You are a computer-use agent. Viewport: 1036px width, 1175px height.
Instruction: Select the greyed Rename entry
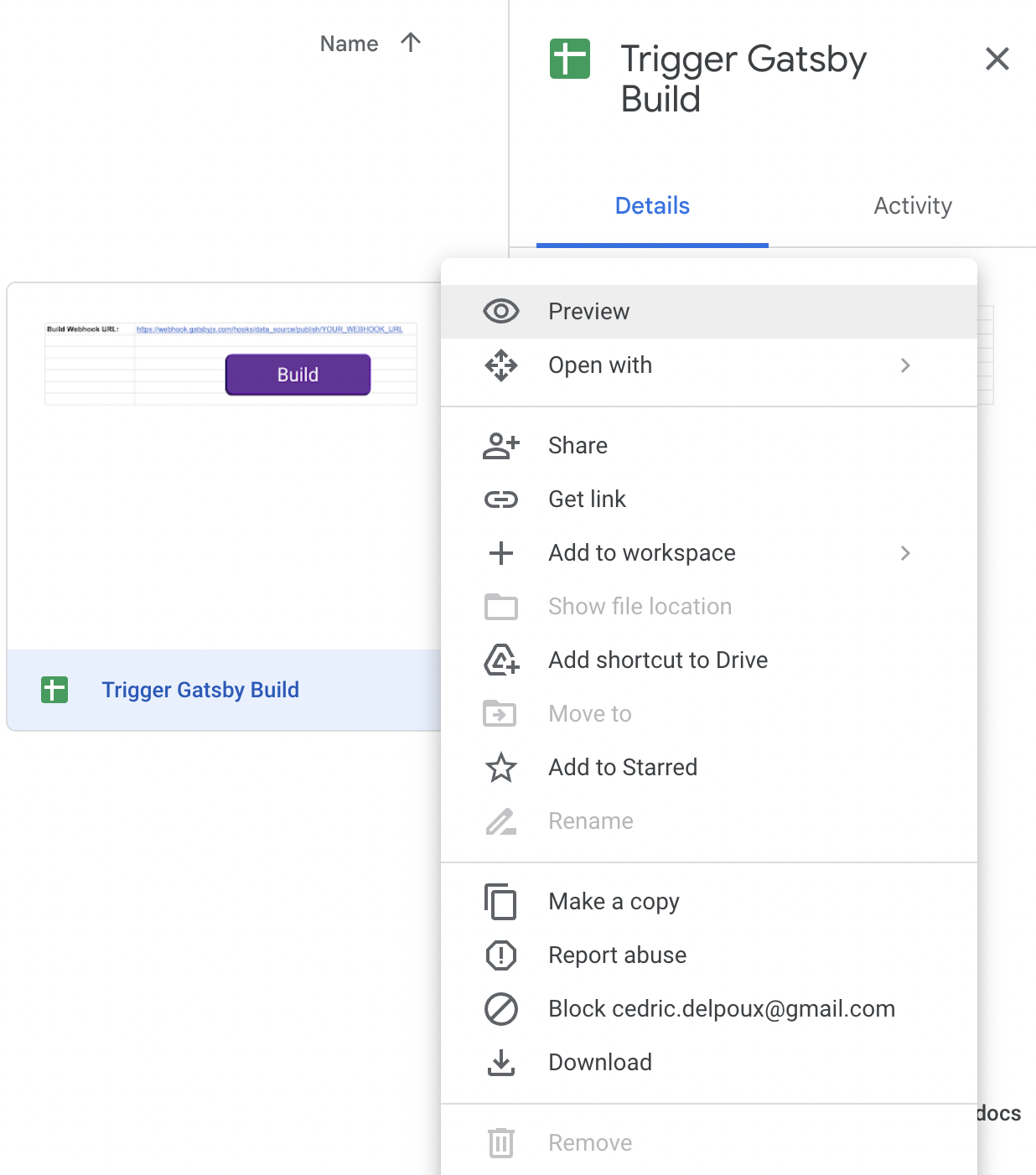(x=709, y=821)
